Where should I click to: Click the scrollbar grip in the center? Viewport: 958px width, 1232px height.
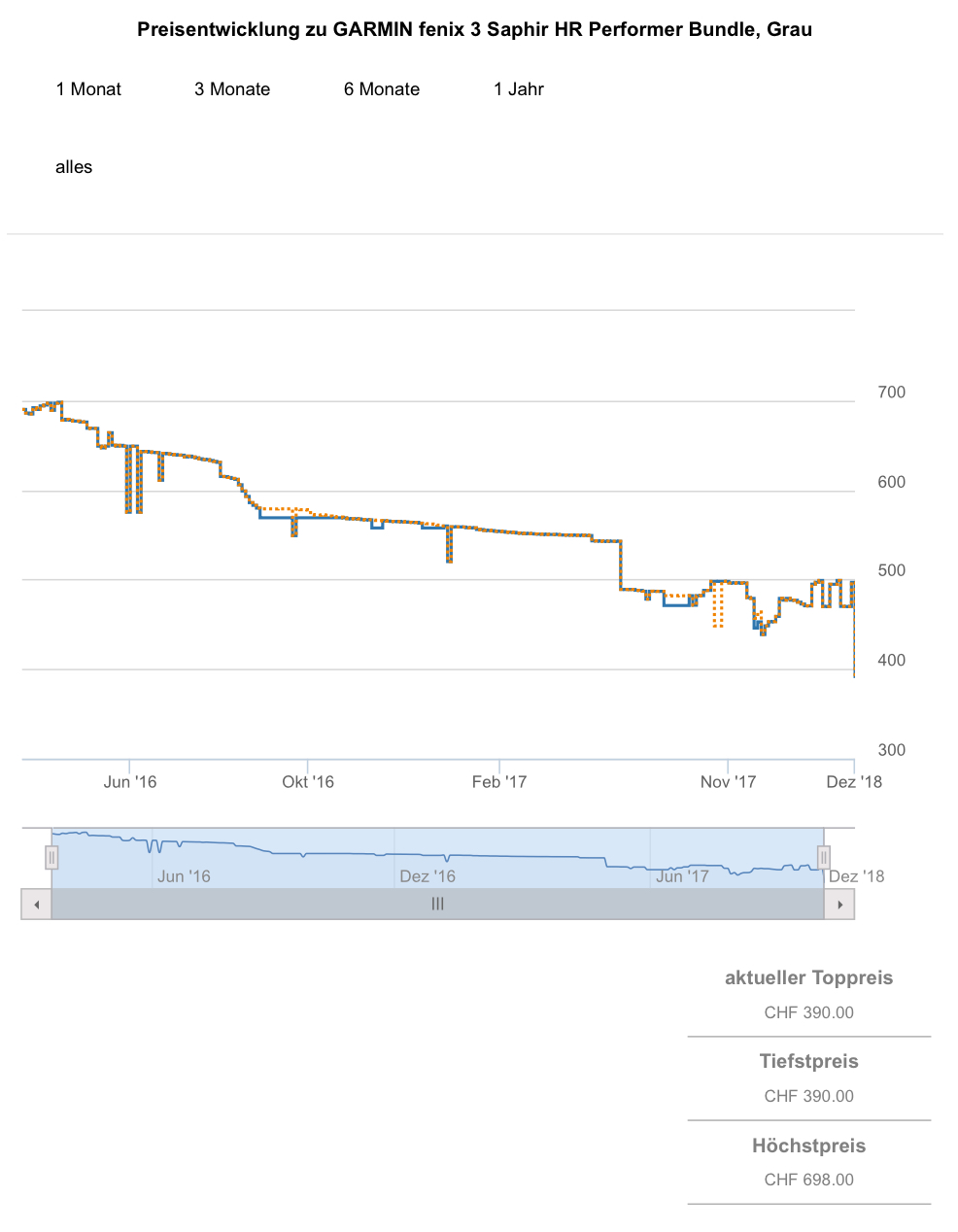tap(437, 905)
